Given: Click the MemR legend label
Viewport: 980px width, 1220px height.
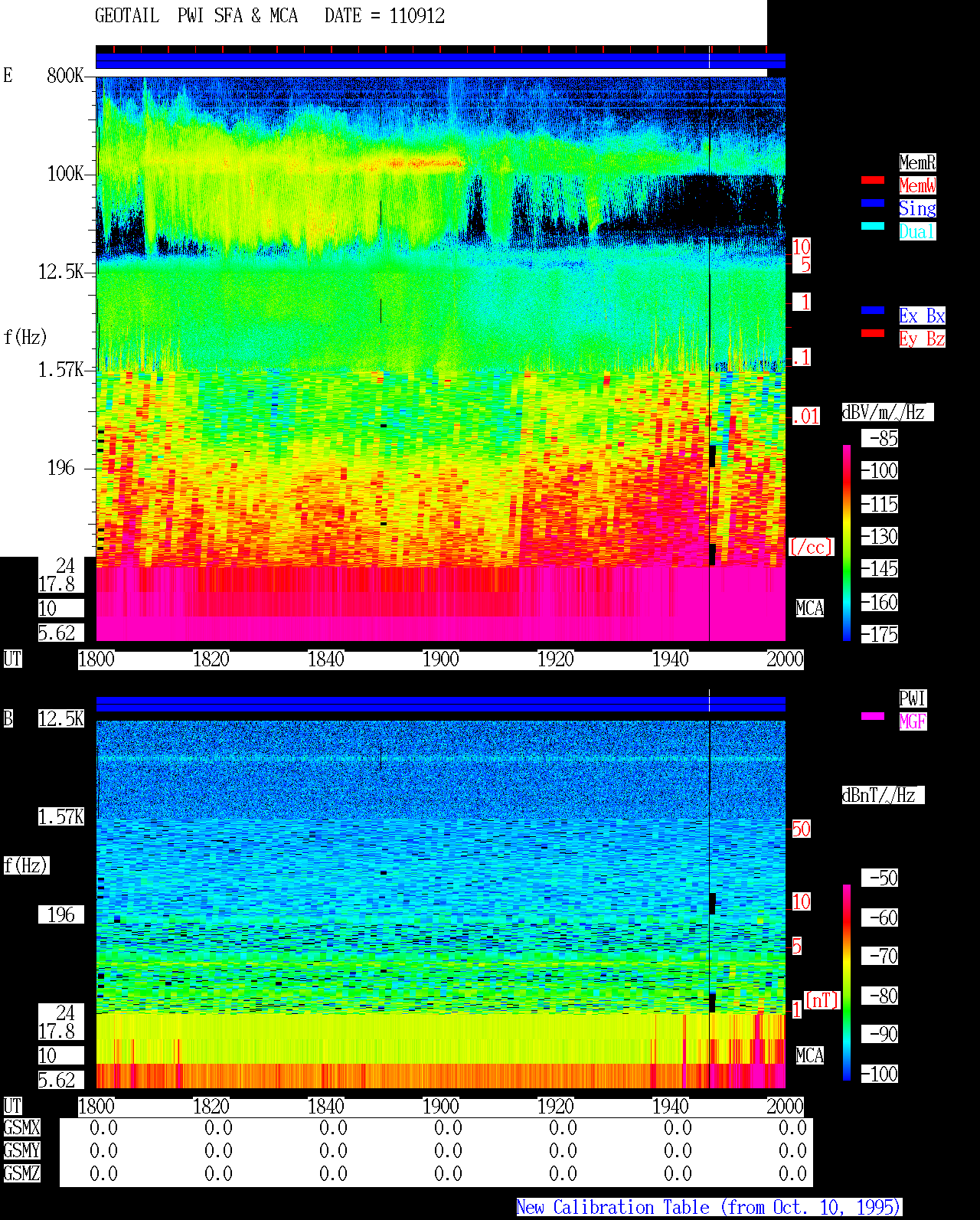Looking at the screenshot, I should point(917,162).
